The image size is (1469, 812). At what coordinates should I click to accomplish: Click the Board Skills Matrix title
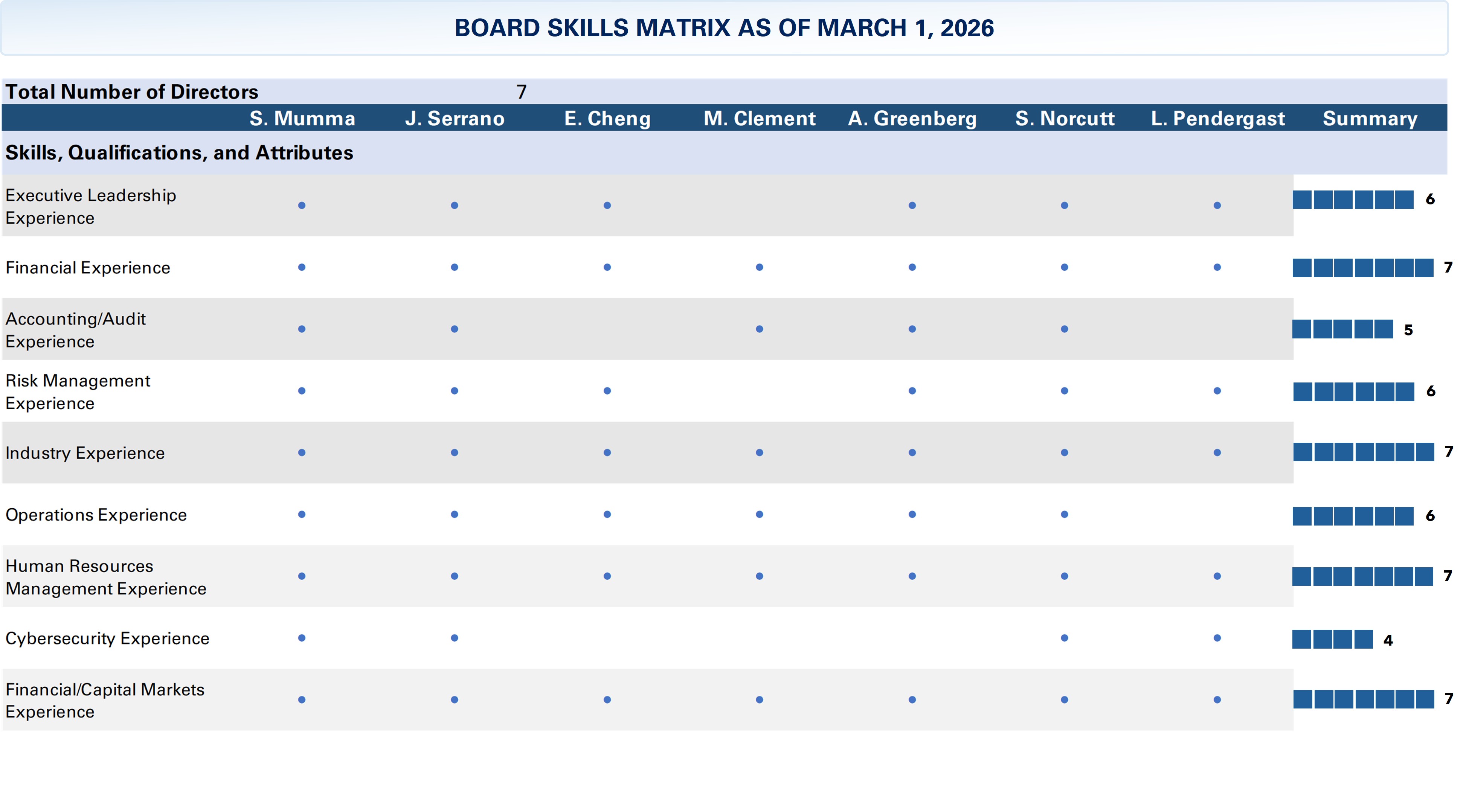click(x=724, y=28)
